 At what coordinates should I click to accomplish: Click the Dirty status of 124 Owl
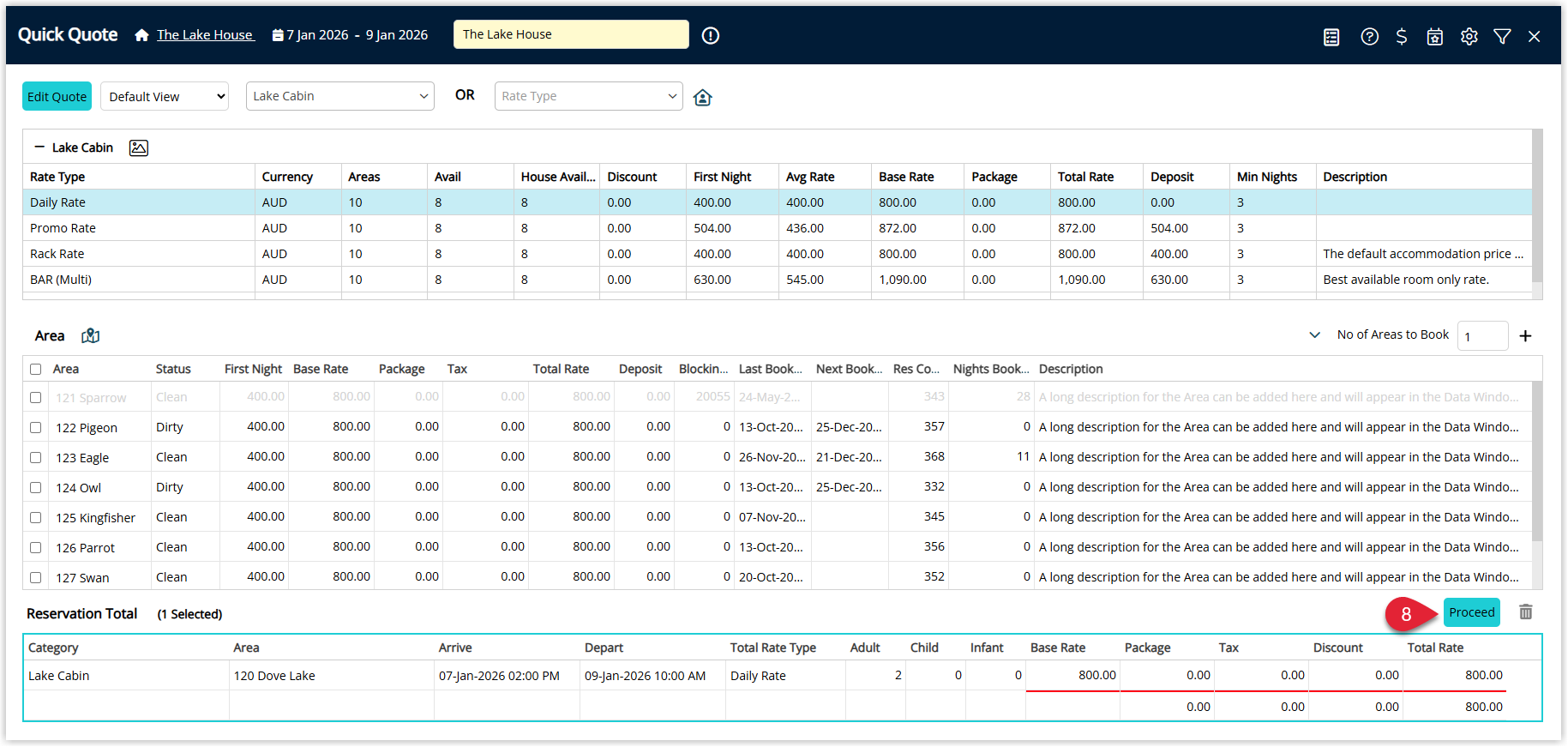[170, 487]
